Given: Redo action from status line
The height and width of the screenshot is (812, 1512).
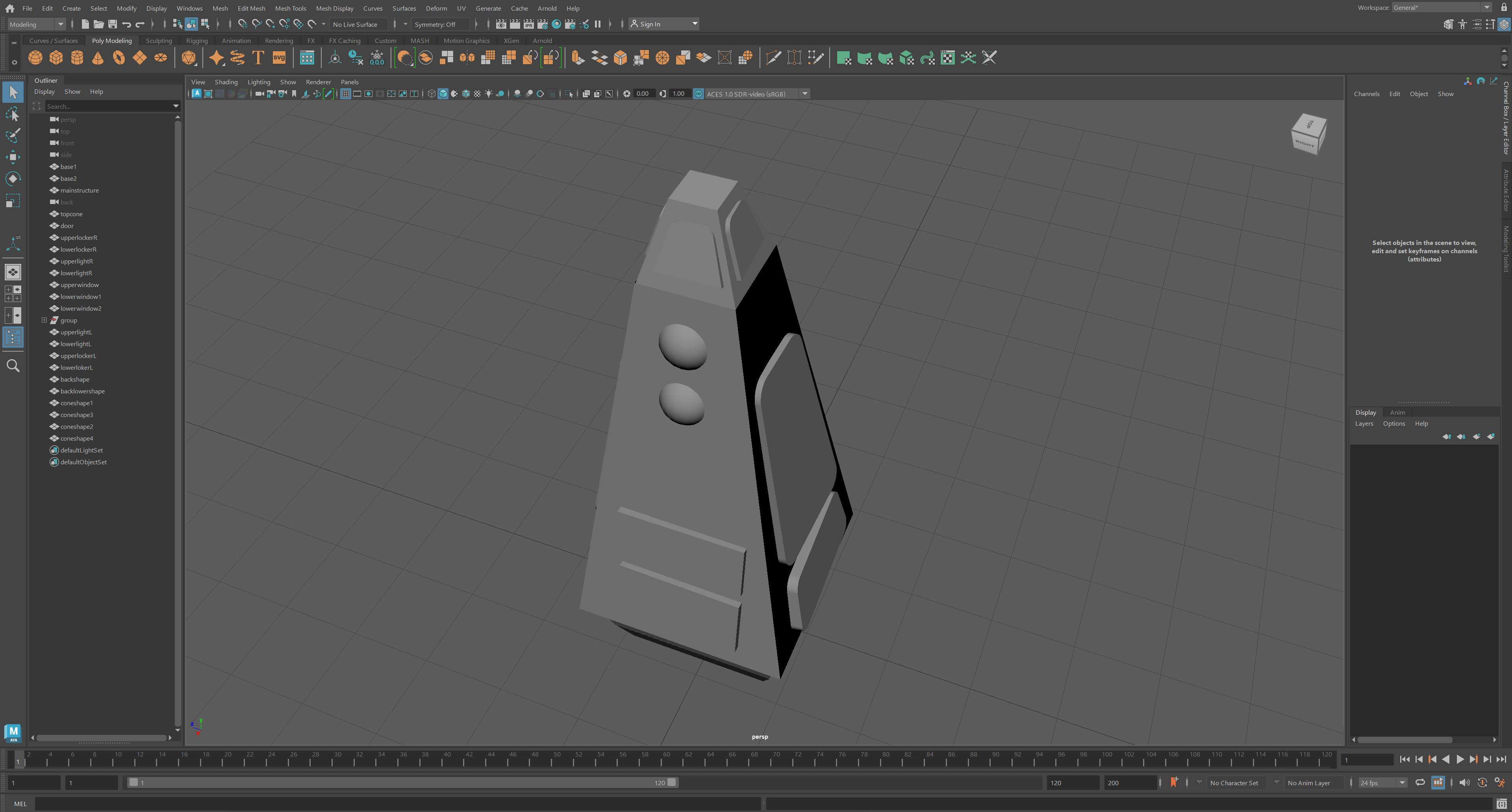Looking at the screenshot, I should [140, 24].
